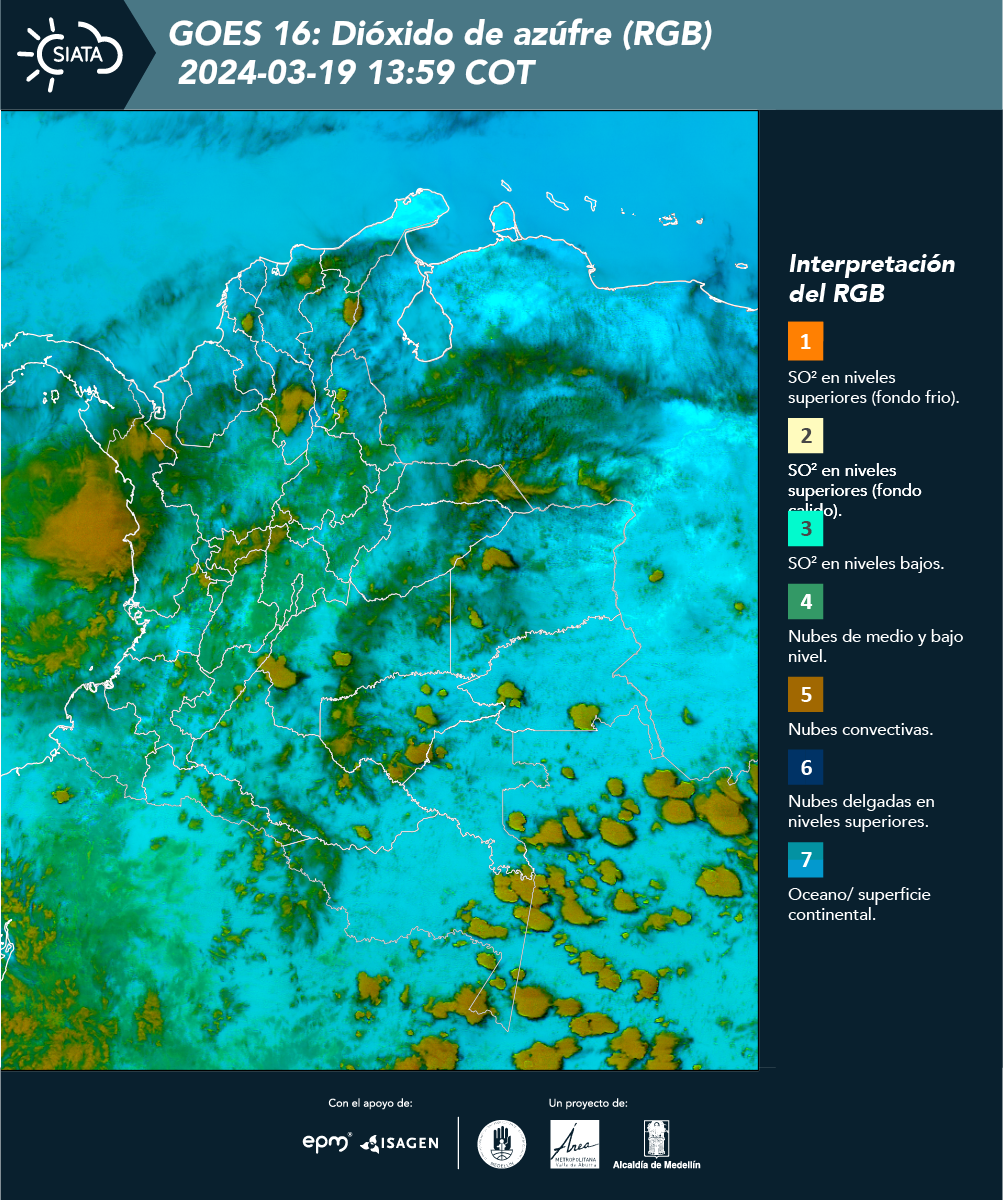1003x1200 pixels.
Task: Select the green legend swatch numbered 4
Action: tap(805, 602)
